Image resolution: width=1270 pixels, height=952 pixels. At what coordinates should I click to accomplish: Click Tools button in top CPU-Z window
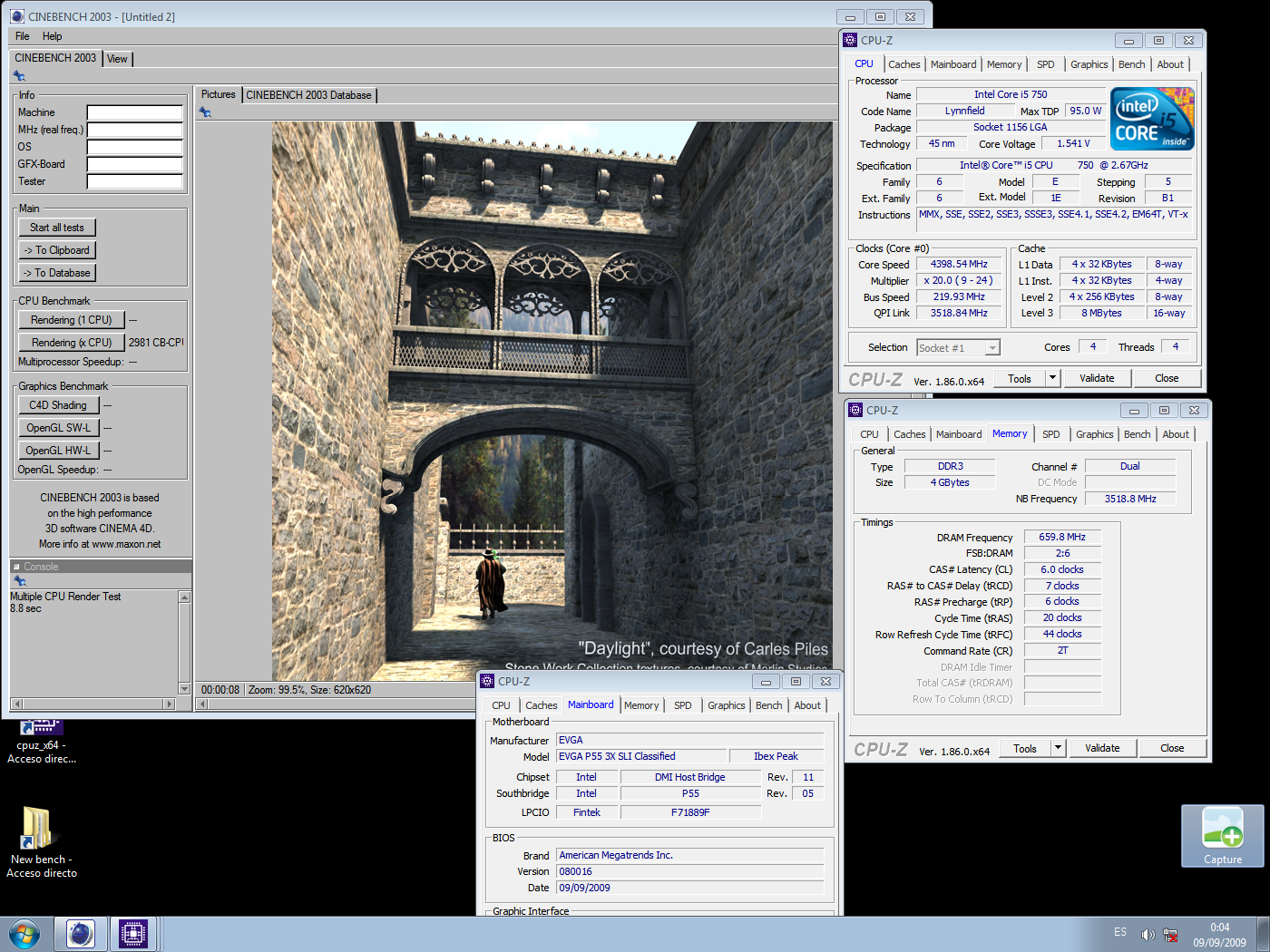pos(1020,379)
